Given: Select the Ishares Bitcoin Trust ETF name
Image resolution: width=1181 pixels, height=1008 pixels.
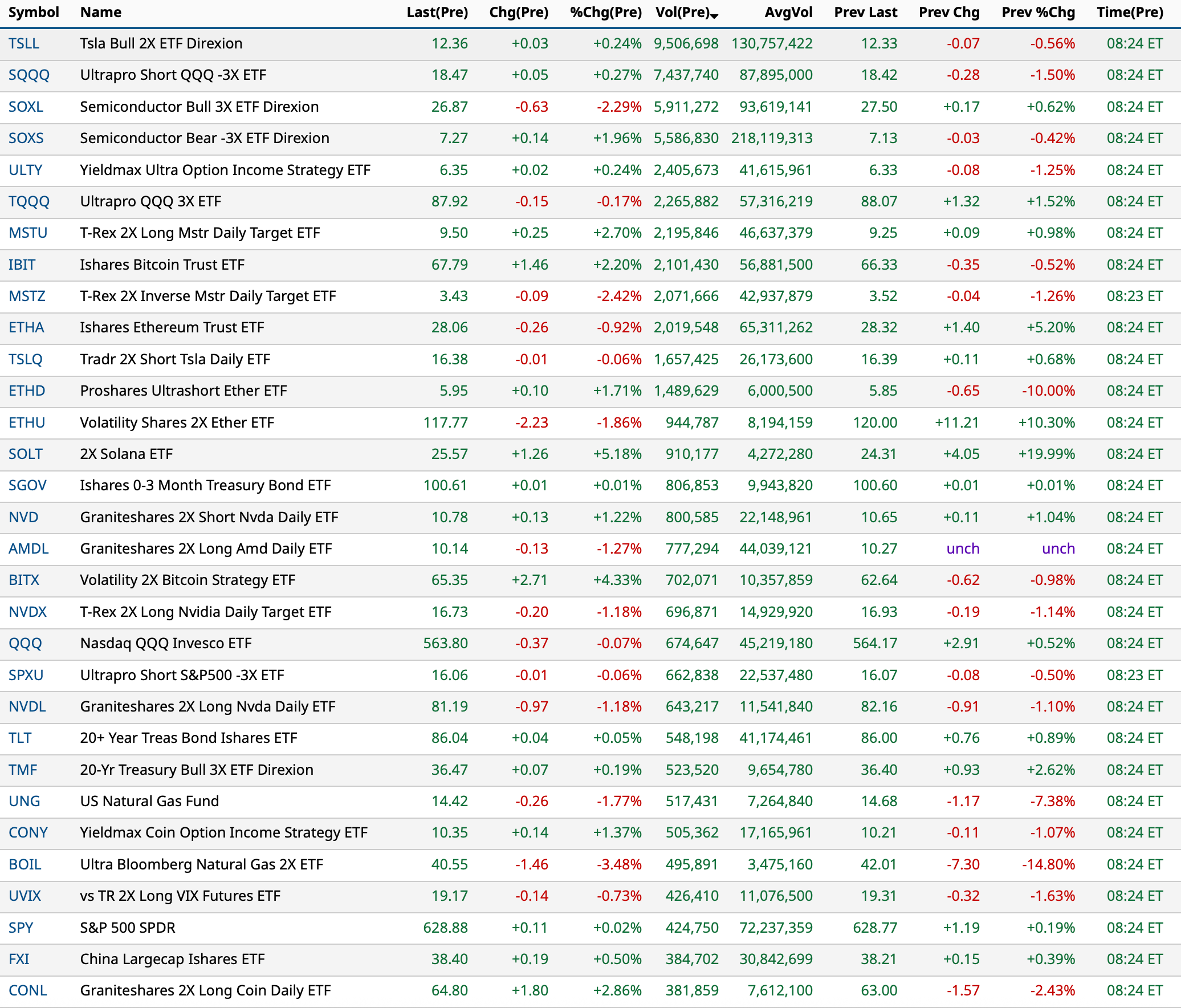Looking at the screenshot, I should pos(162,265).
